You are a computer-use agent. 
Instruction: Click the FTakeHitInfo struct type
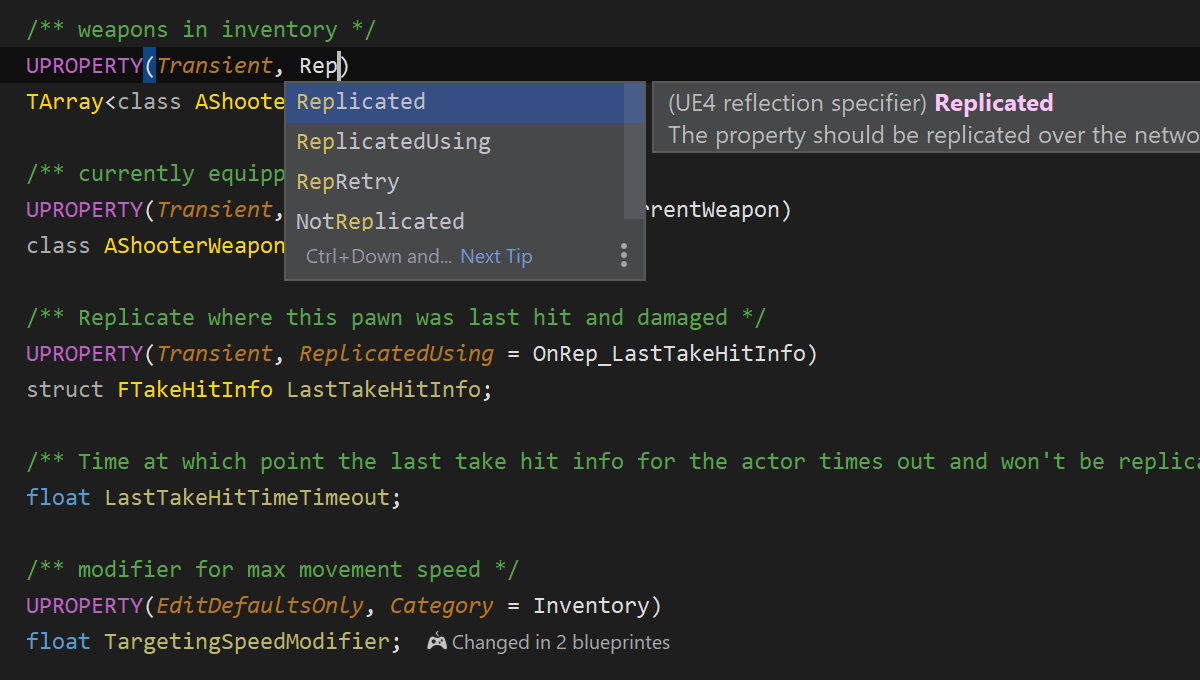[x=188, y=390]
